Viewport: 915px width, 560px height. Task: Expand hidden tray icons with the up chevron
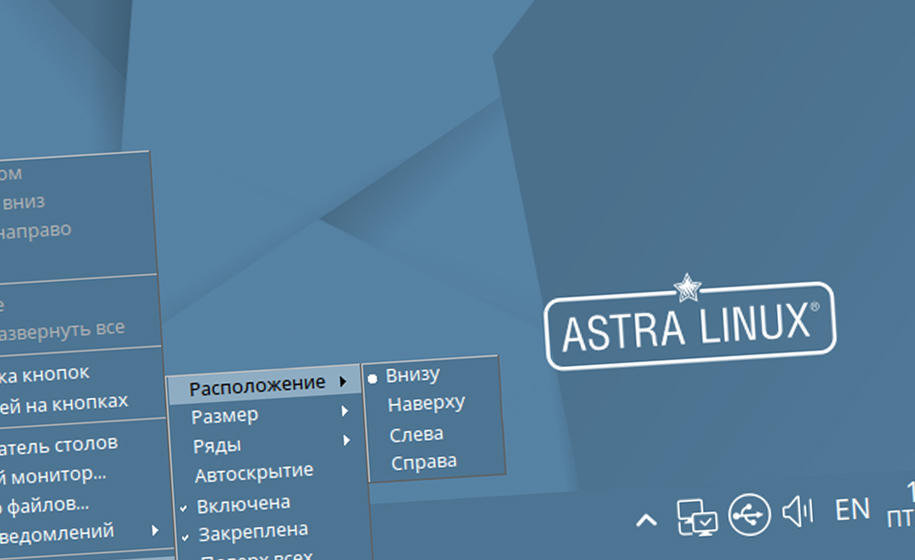[646, 519]
